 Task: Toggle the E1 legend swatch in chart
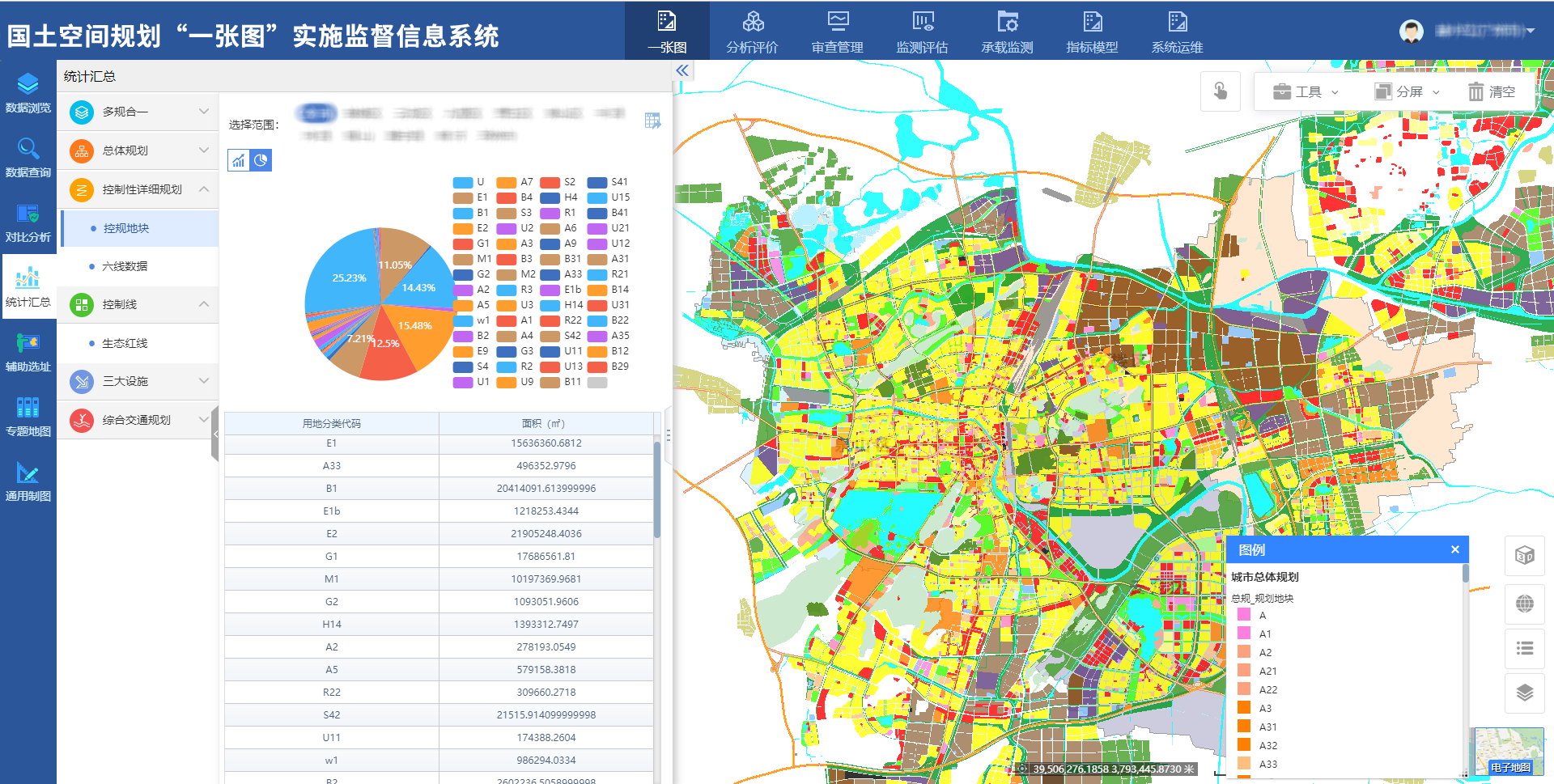(x=463, y=197)
